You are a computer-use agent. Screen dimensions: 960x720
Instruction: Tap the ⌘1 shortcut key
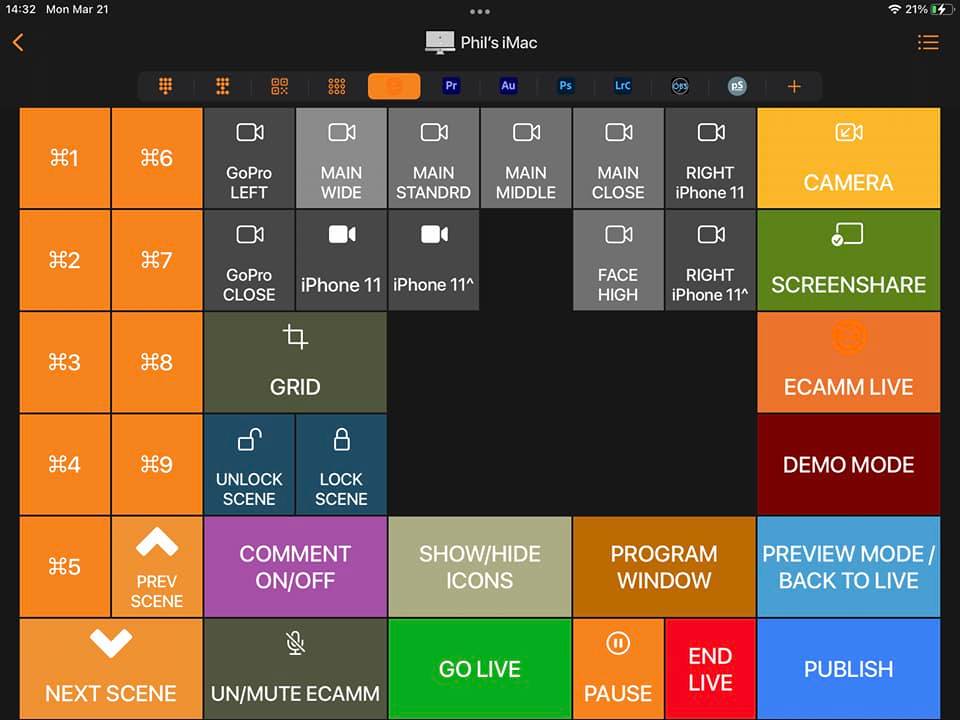[65, 158]
